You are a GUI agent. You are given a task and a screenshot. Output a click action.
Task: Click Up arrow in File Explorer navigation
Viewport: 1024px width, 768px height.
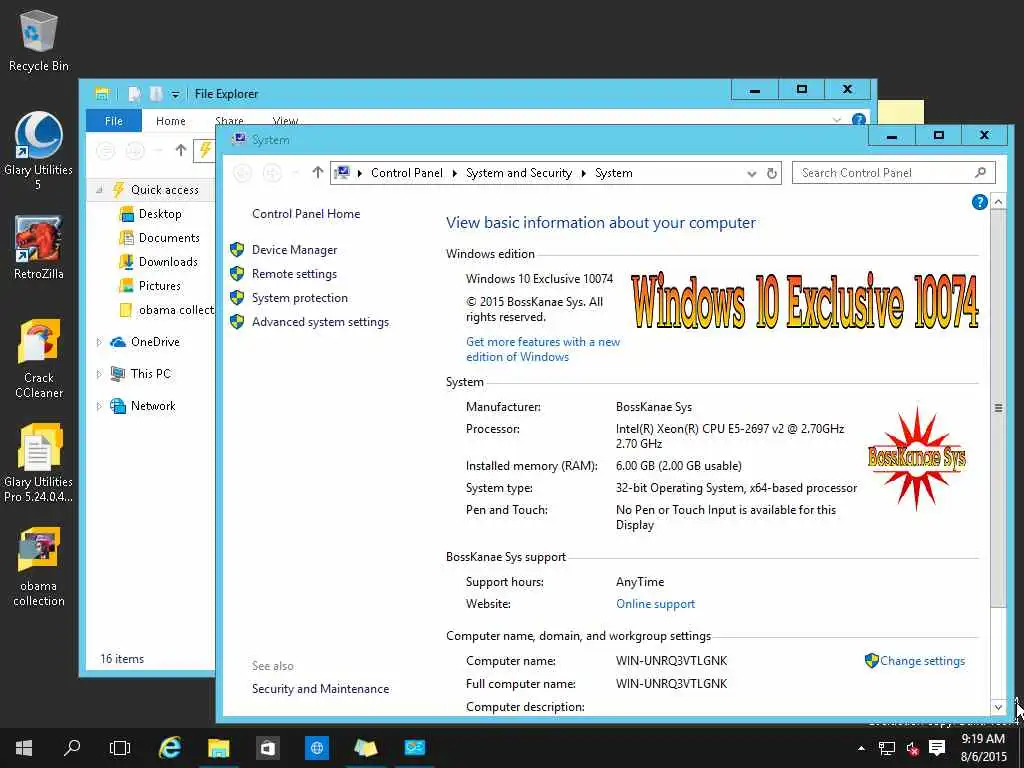181,150
